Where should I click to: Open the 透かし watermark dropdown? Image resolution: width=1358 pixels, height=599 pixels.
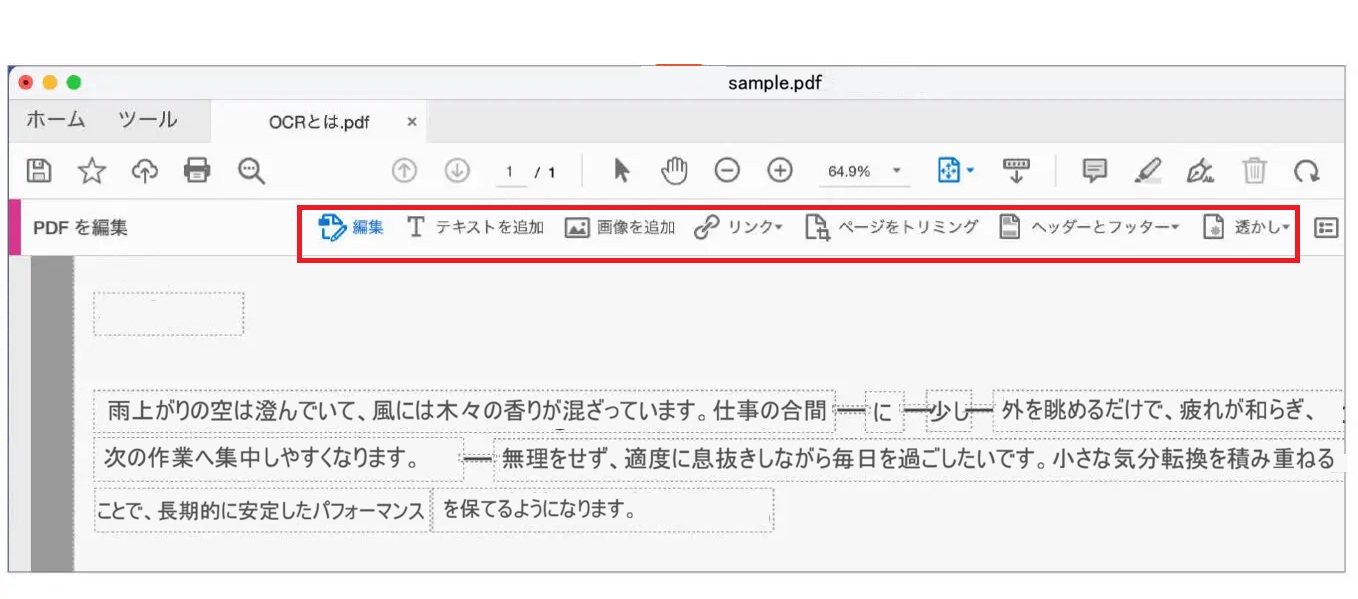click(x=1246, y=227)
